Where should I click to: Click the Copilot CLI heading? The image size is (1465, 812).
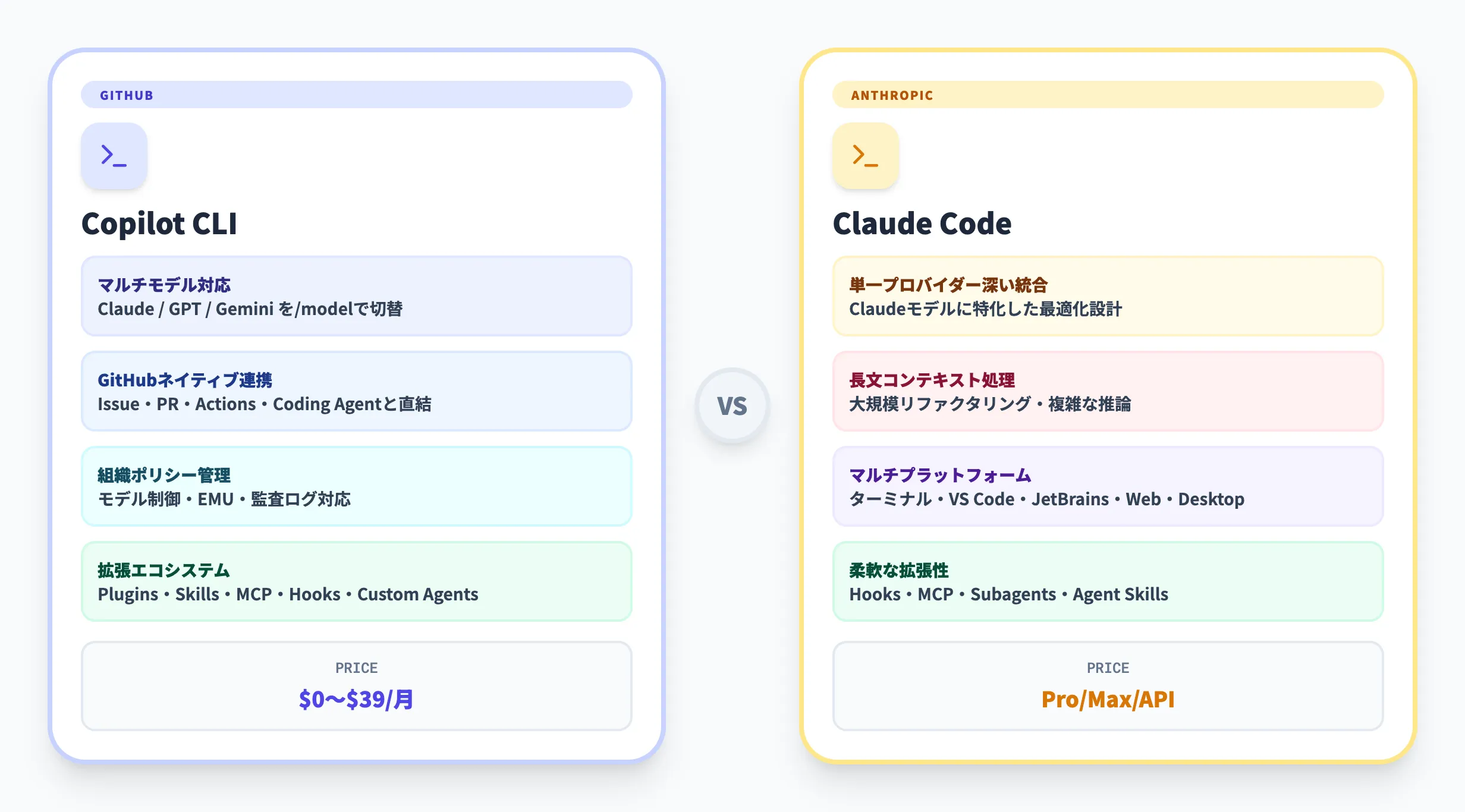coord(159,224)
